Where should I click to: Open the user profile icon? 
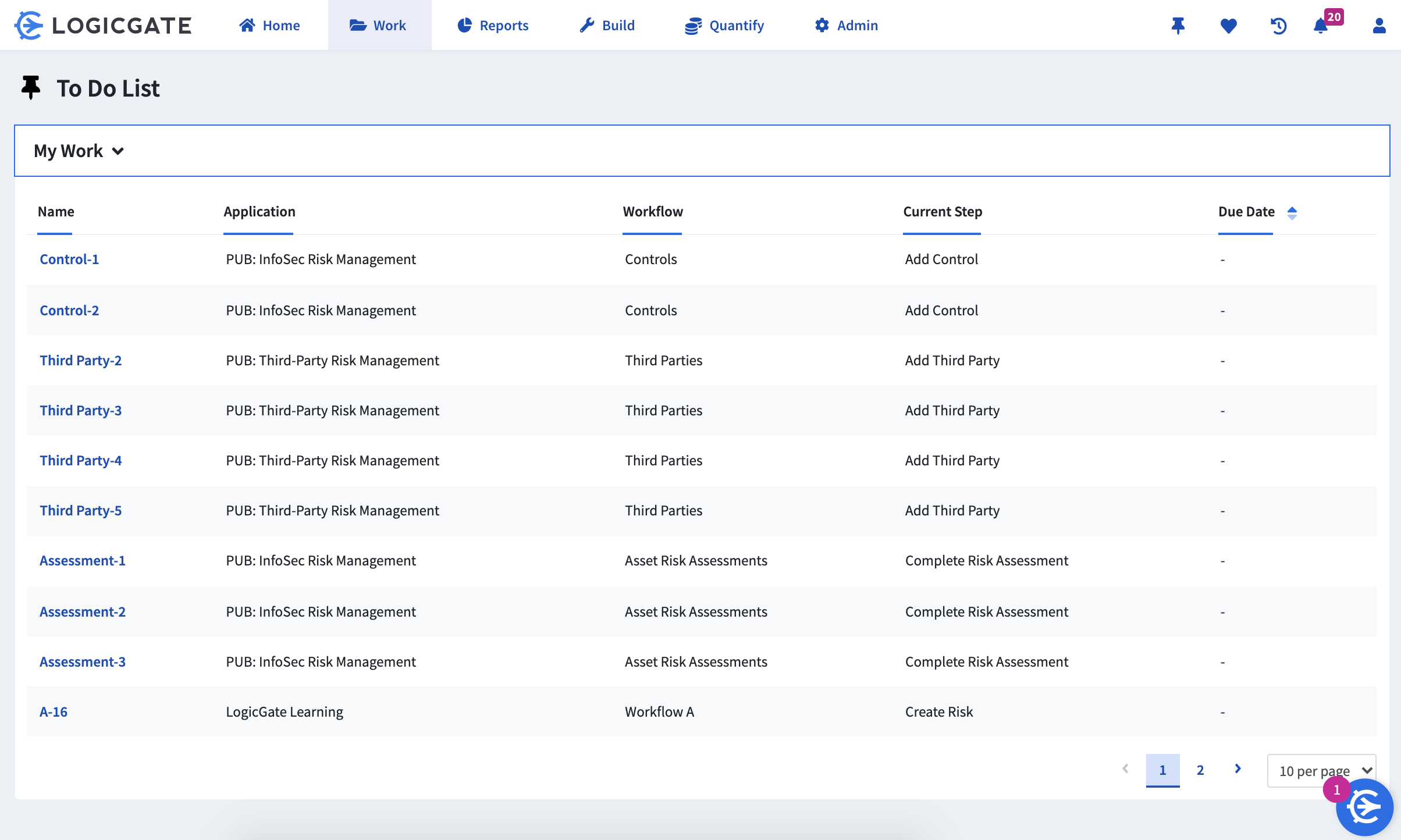pos(1379,26)
